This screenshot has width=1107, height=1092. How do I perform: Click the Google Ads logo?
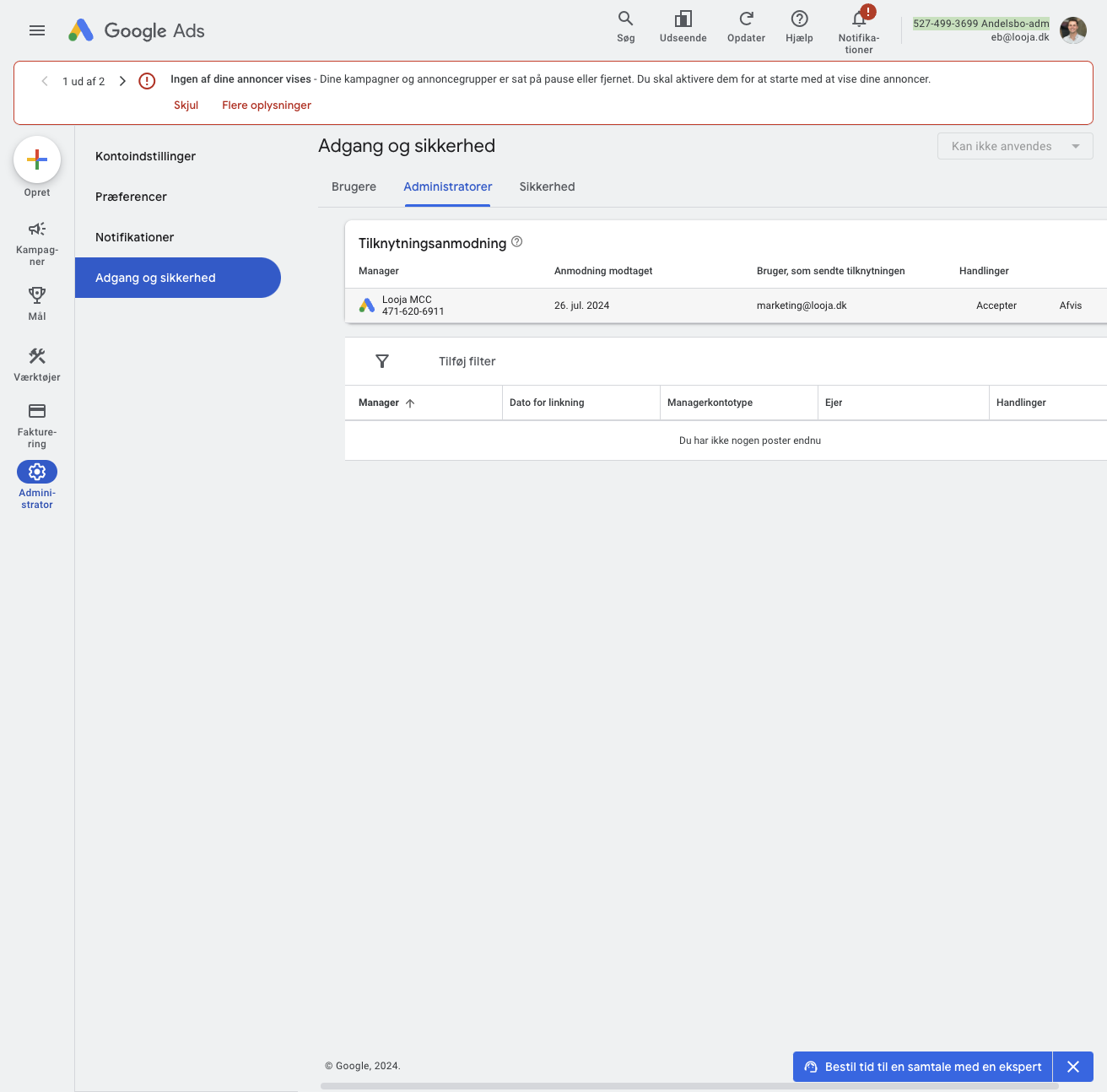pos(137,30)
